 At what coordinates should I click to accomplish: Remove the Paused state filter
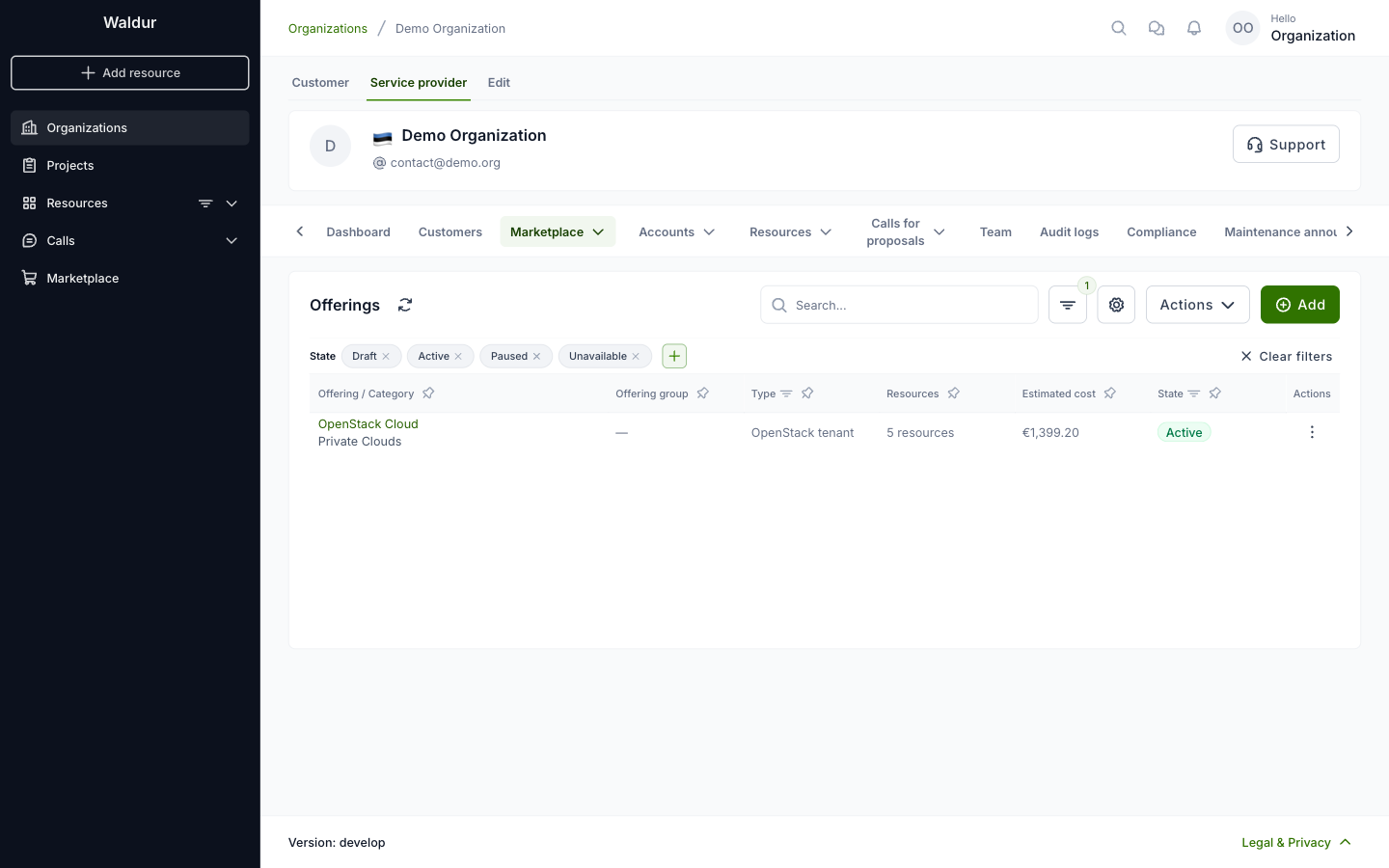tap(537, 357)
